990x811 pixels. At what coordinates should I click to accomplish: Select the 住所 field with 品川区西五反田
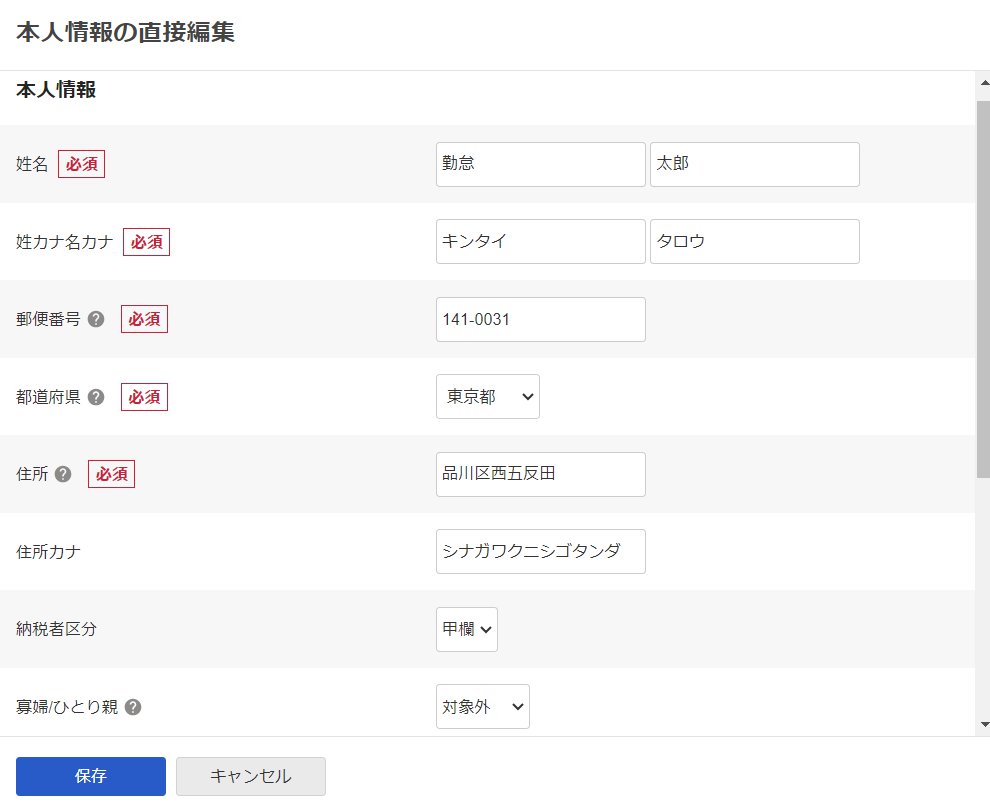pos(541,474)
